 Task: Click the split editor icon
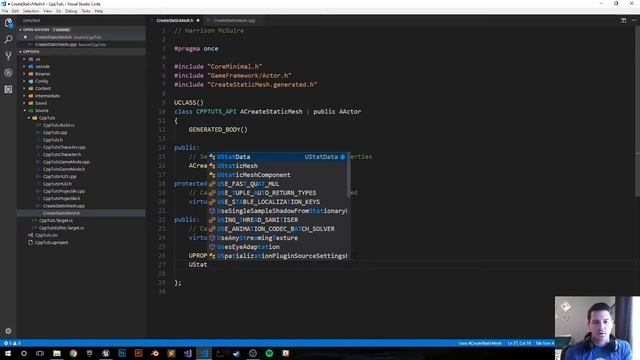click(623, 20)
